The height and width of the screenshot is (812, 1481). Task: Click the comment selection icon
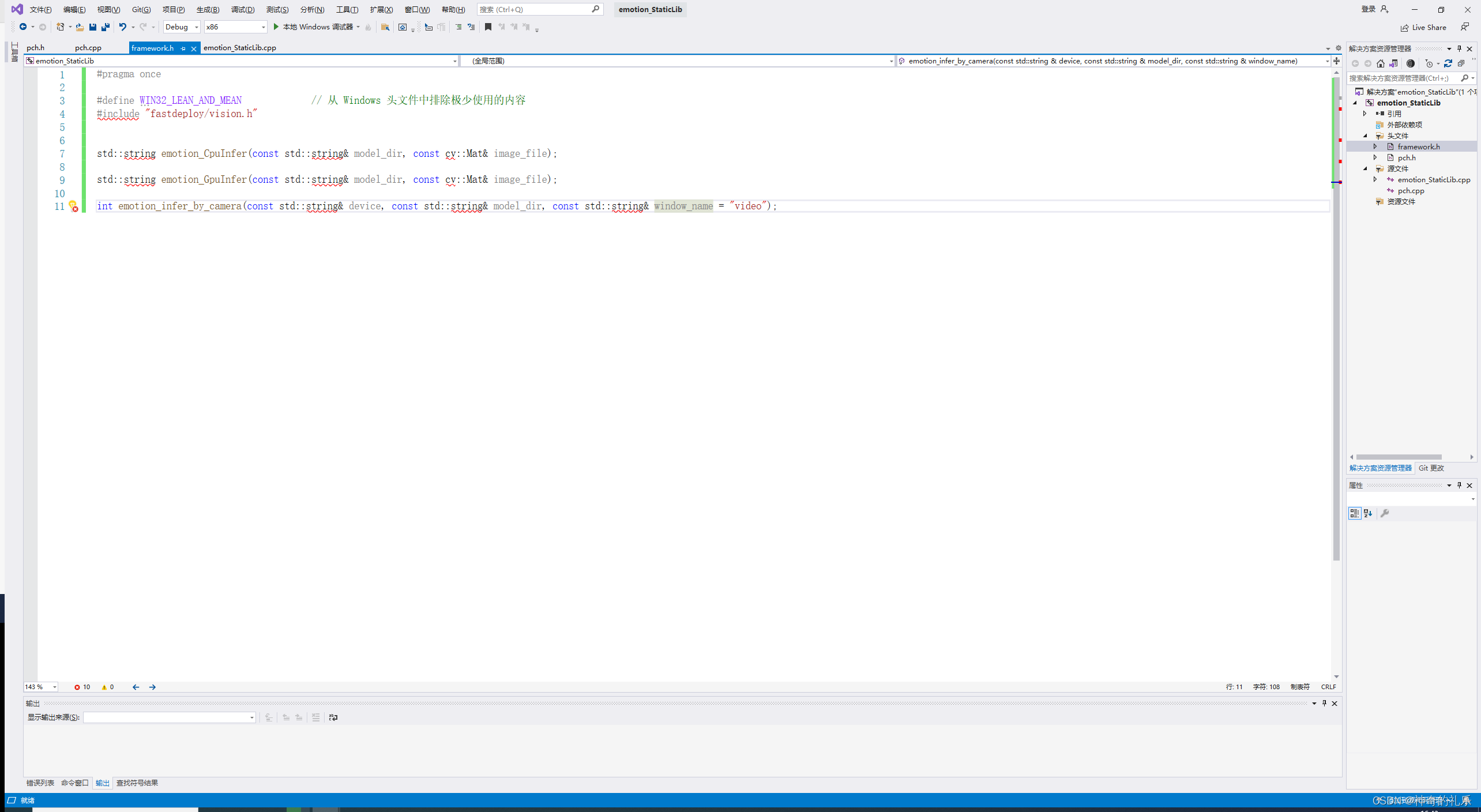click(471, 27)
